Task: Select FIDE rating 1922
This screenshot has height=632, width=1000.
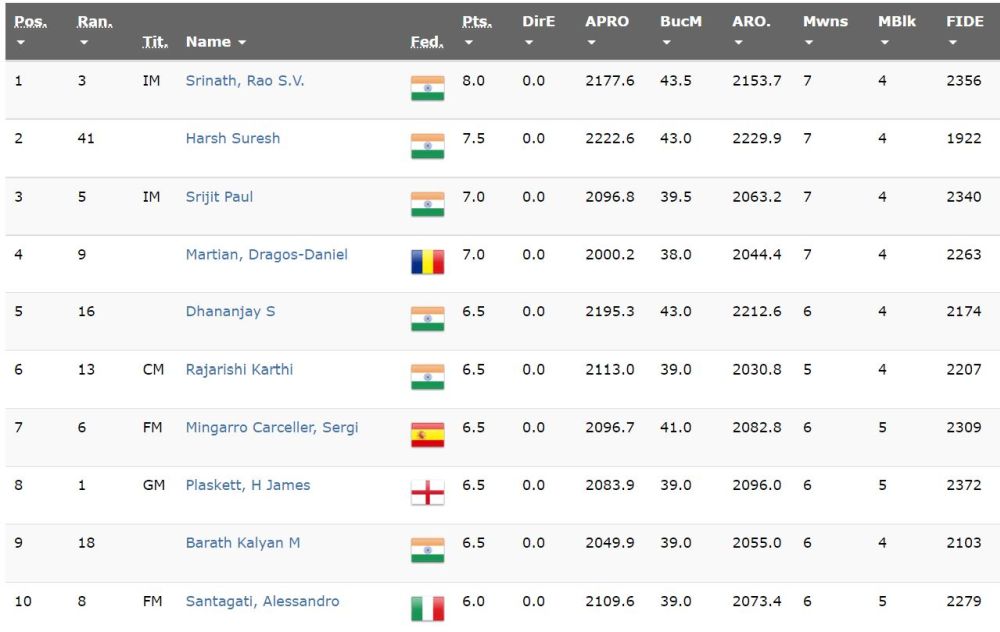Action: coord(964,138)
